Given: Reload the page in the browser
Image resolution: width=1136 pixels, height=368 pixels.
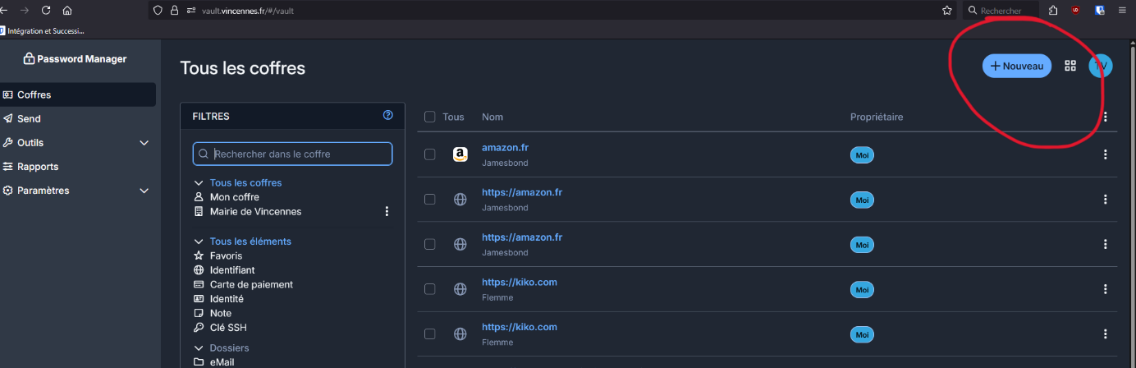Looking at the screenshot, I should (46, 10).
